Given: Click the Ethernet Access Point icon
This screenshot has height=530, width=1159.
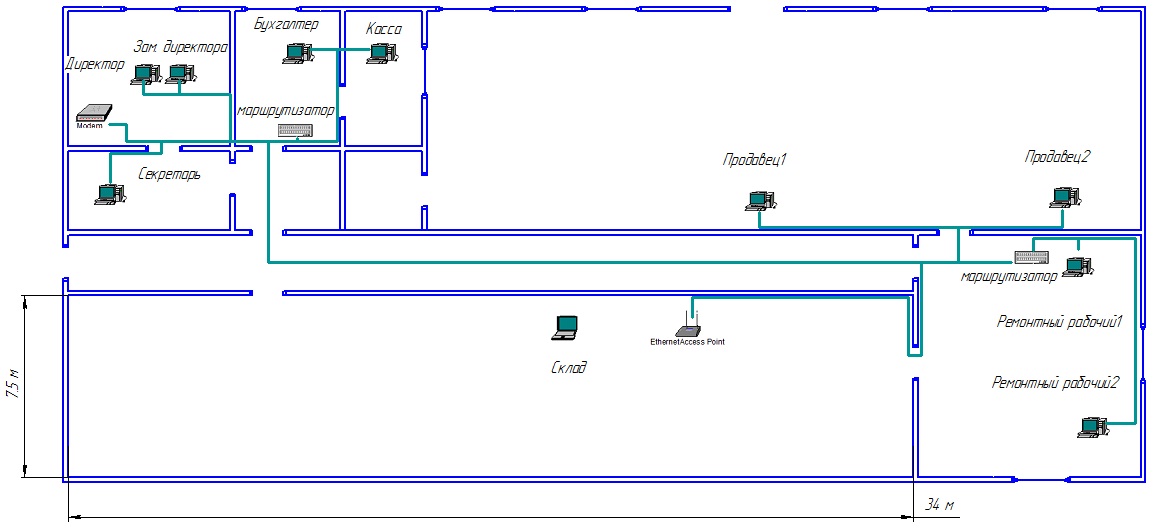Looking at the screenshot, I should click(x=688, y=329).
